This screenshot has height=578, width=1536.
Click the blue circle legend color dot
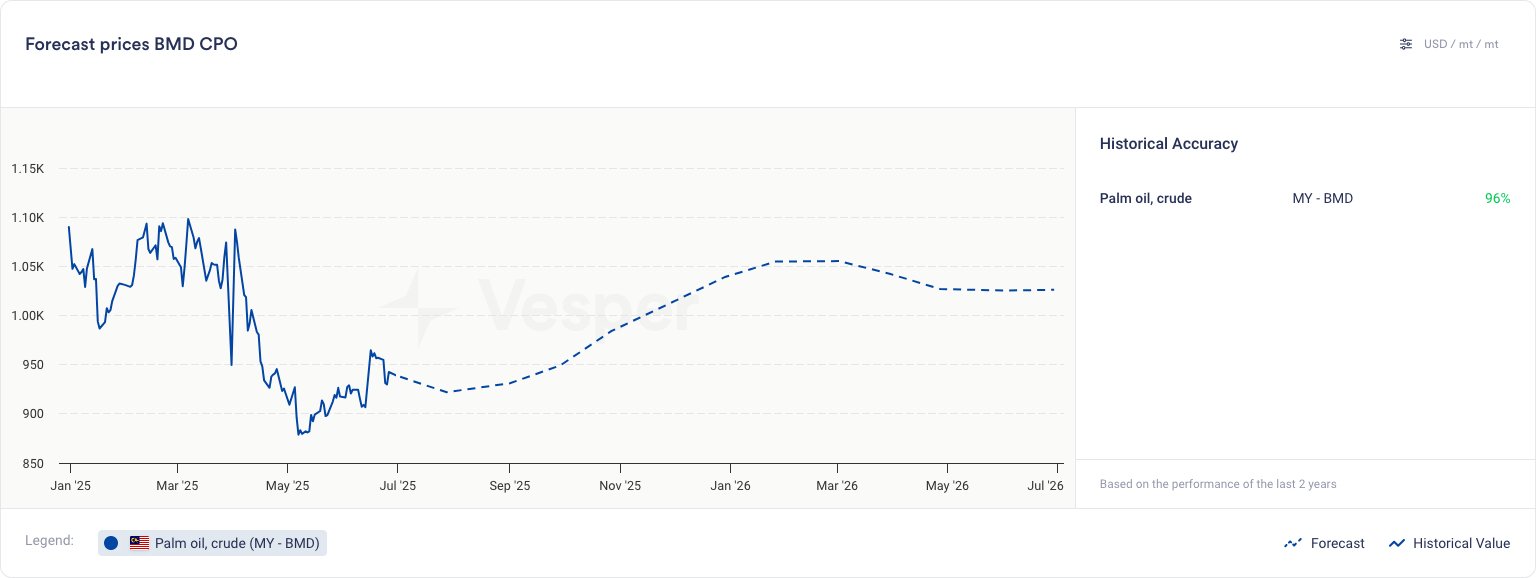click(111, 543)
